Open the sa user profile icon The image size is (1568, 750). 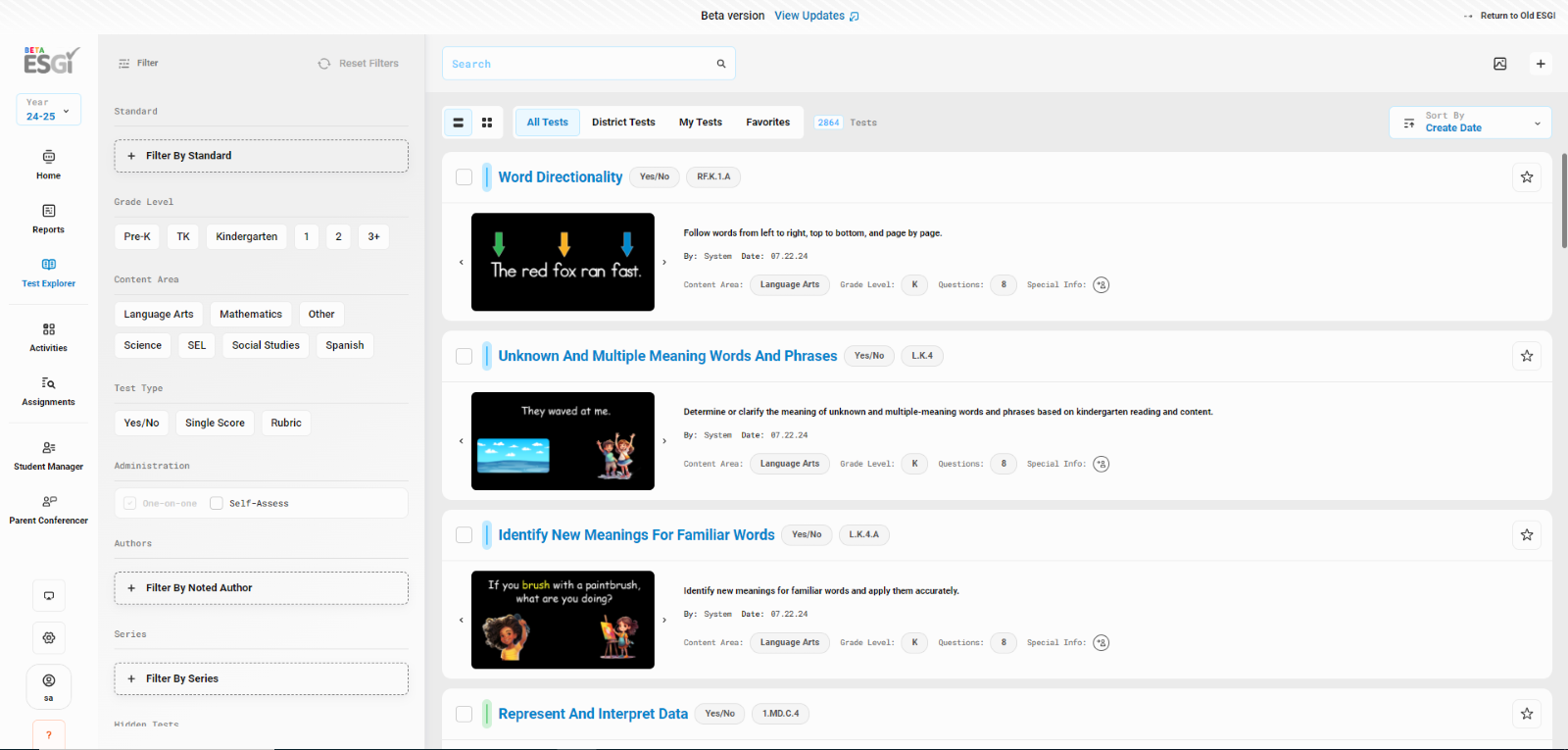pos(49,686)
